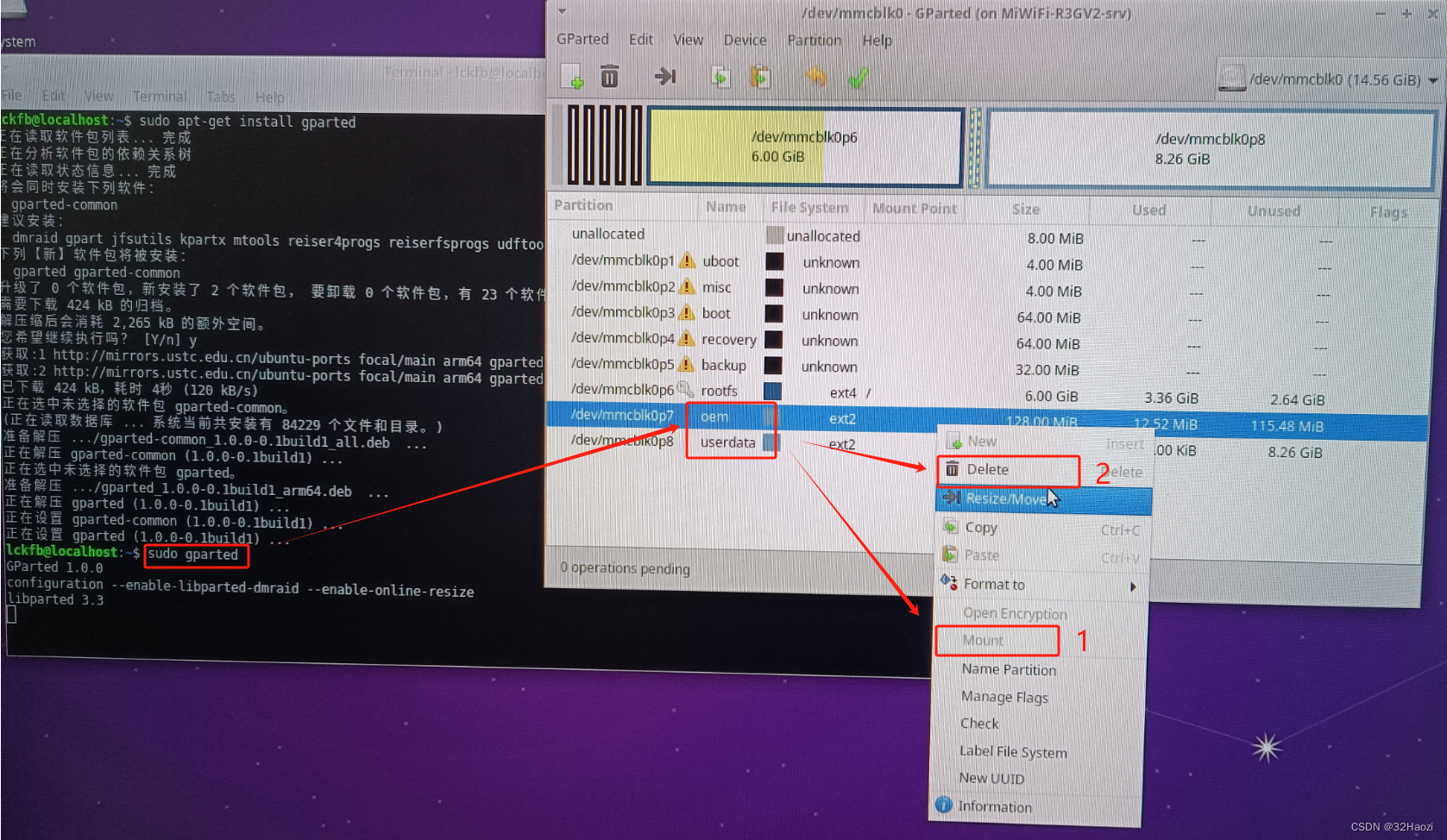Viewport: 1447px width, 840px height.
Task: Open the Partition menu in menu bar
Action: pyautogui.click(x=814, y=41)
